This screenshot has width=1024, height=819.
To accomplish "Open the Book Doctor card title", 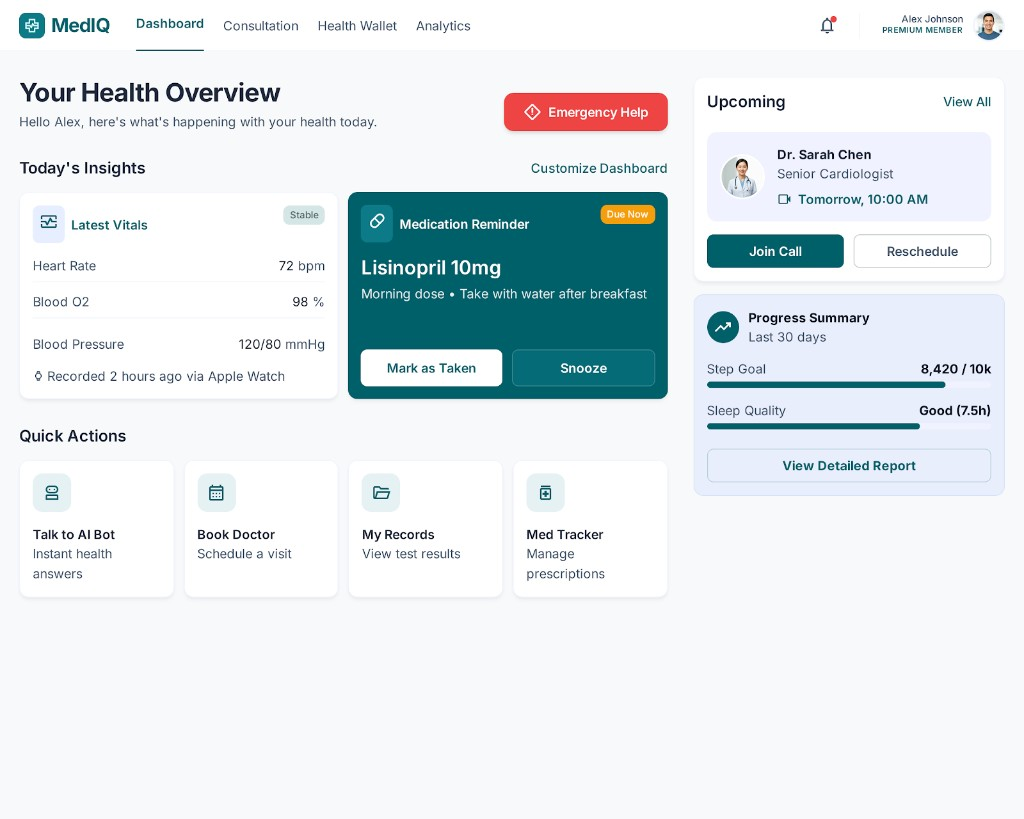I will [x=236, y=534].
